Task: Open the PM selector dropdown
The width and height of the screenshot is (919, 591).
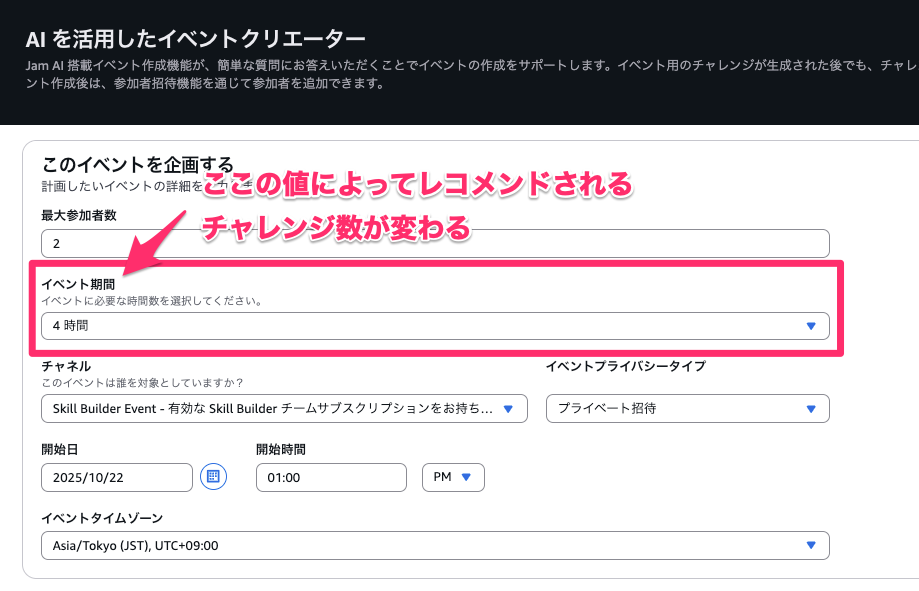Action: (x=453, y=477)
